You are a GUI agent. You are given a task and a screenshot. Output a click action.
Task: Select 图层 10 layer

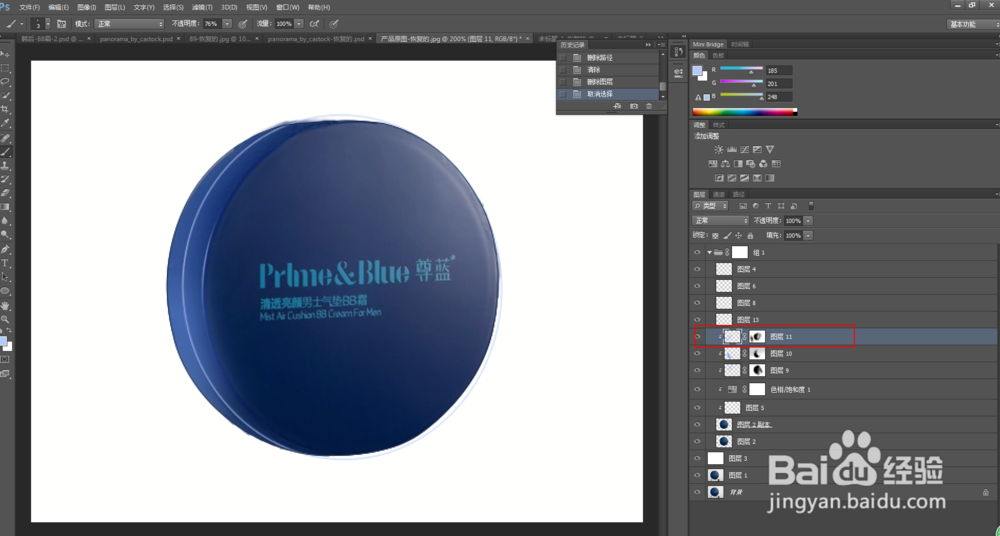844,353
